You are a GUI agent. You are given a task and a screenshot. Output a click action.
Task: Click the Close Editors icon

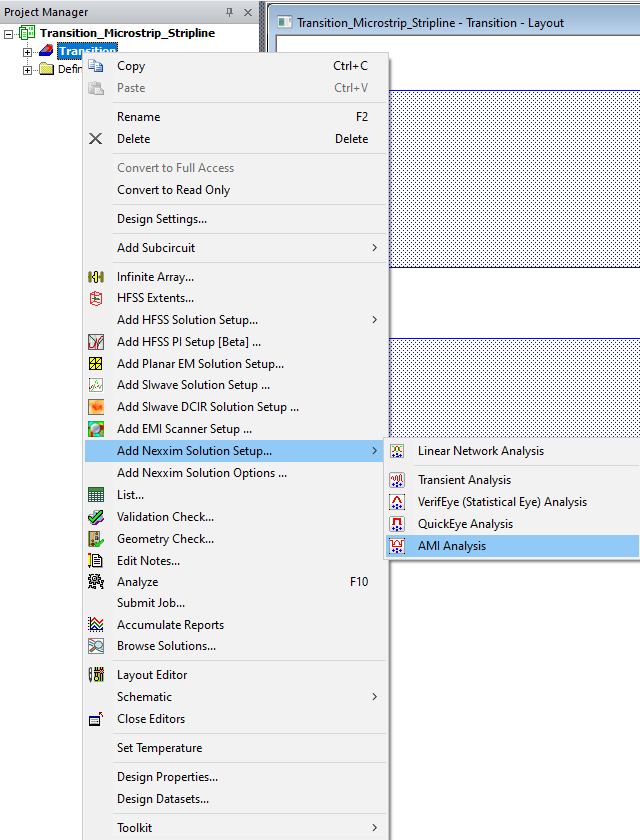(96, 719)
